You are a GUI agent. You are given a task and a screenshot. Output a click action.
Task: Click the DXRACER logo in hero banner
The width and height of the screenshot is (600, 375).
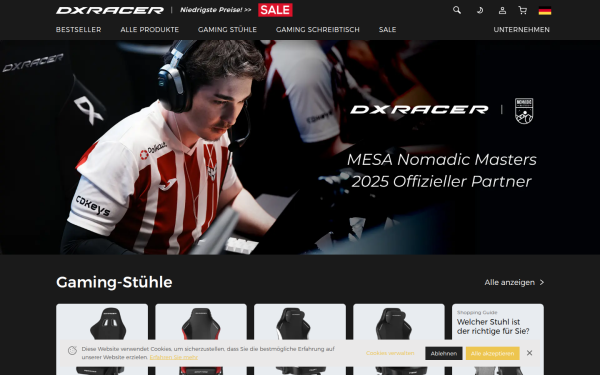click(419, 110)
